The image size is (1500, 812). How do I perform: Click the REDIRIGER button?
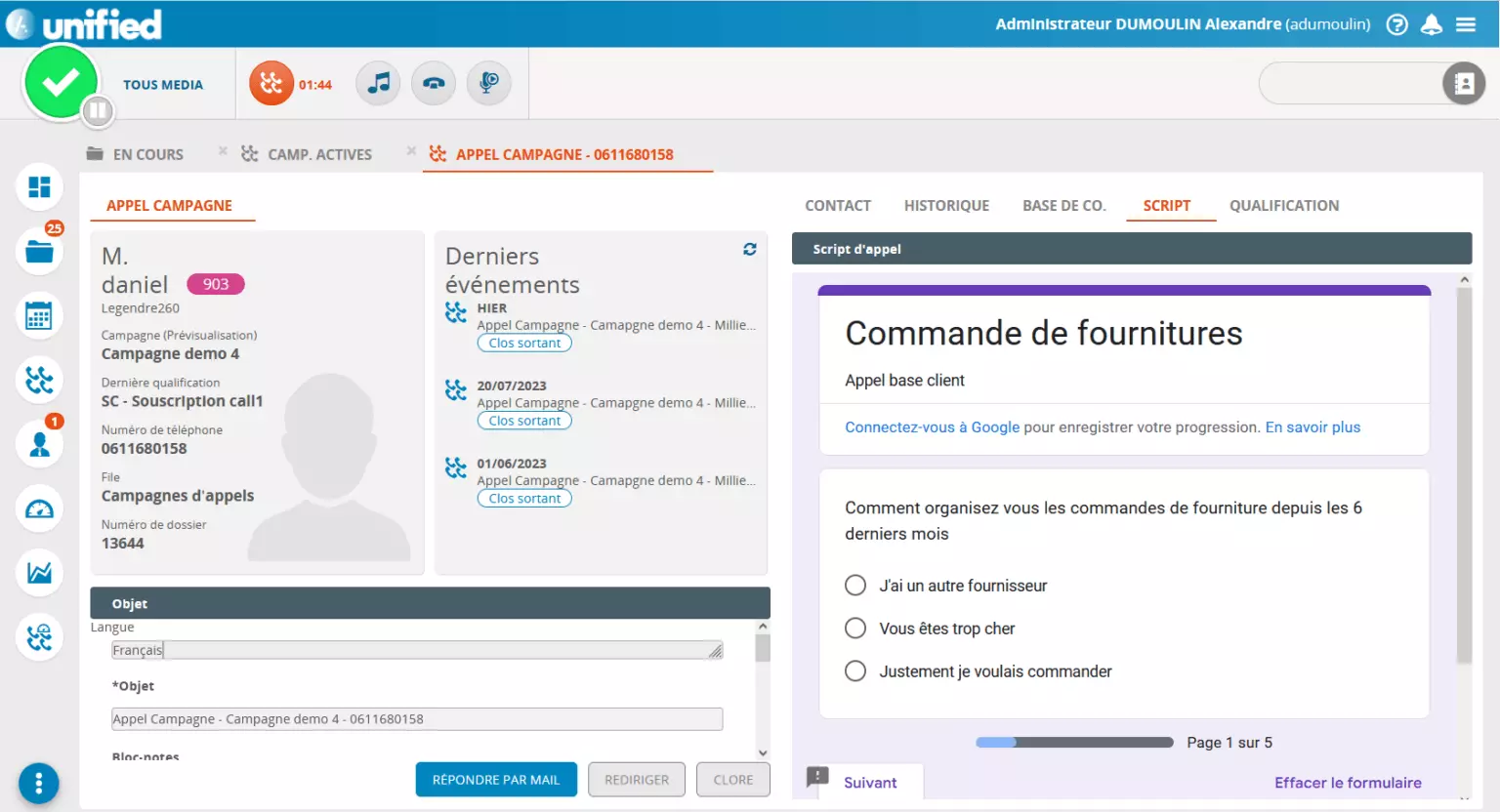pyautogui.click(x=637, y=780)
